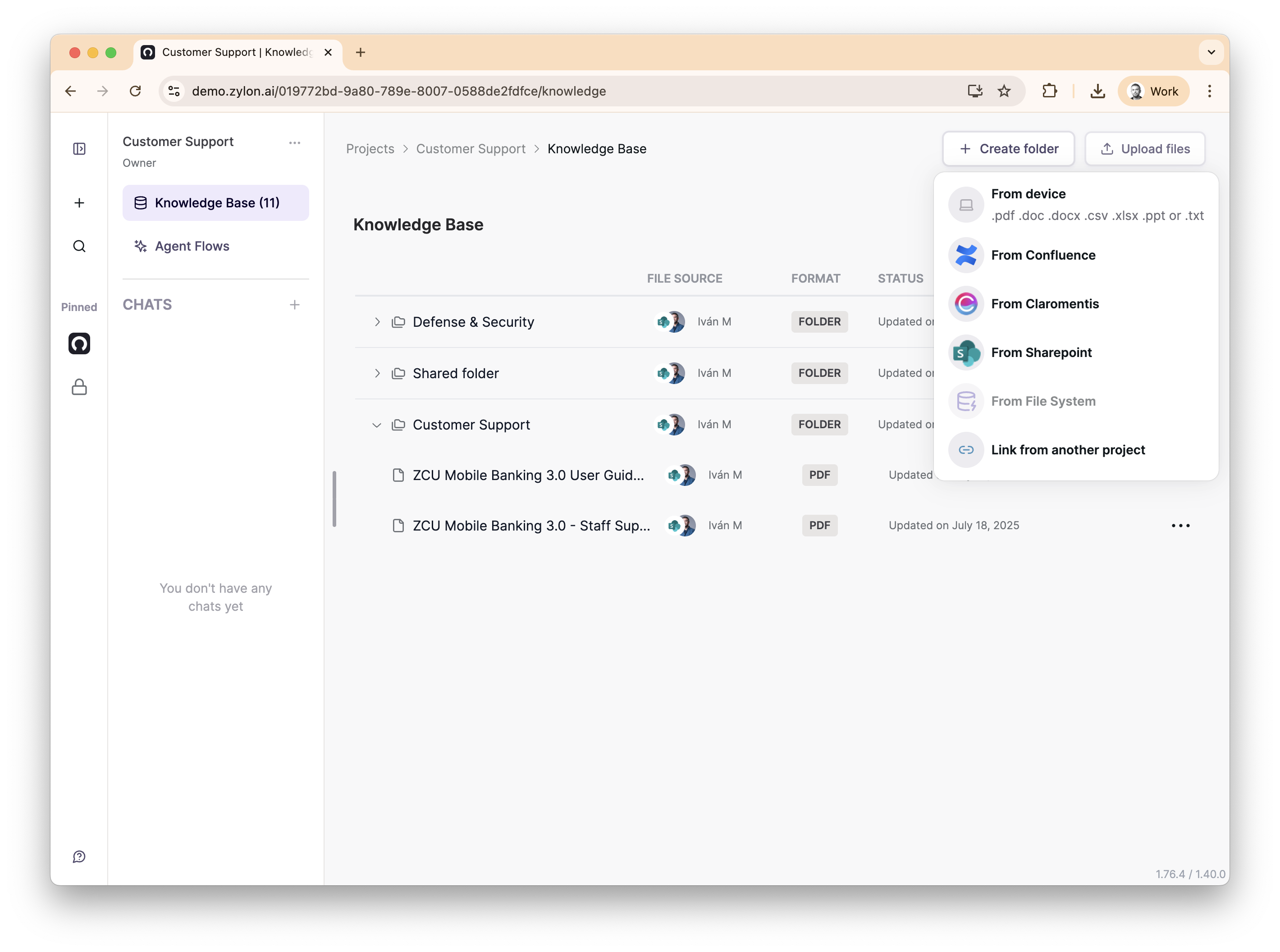Bookmark this page with star icon
This screenshot has width=1280, height=952.
(x=1004, y=91)
